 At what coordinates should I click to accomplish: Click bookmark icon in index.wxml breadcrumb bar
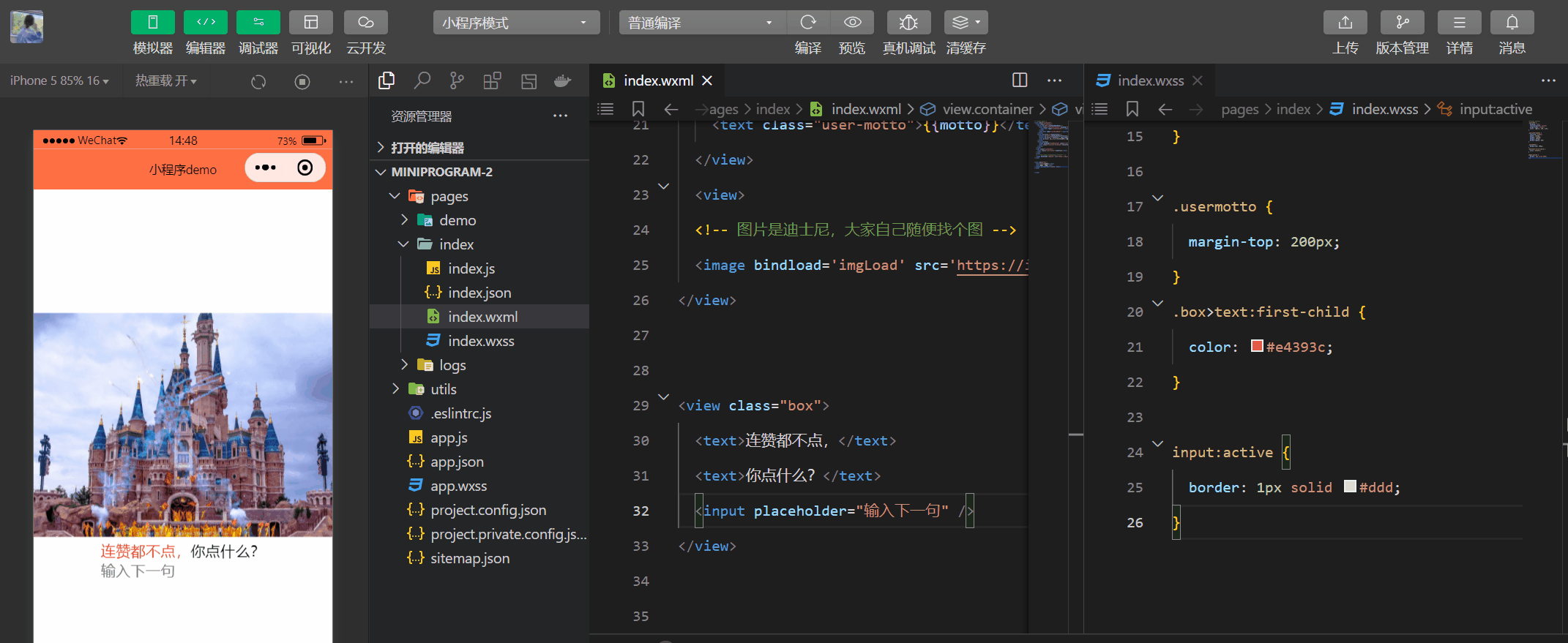pos(638,109)
